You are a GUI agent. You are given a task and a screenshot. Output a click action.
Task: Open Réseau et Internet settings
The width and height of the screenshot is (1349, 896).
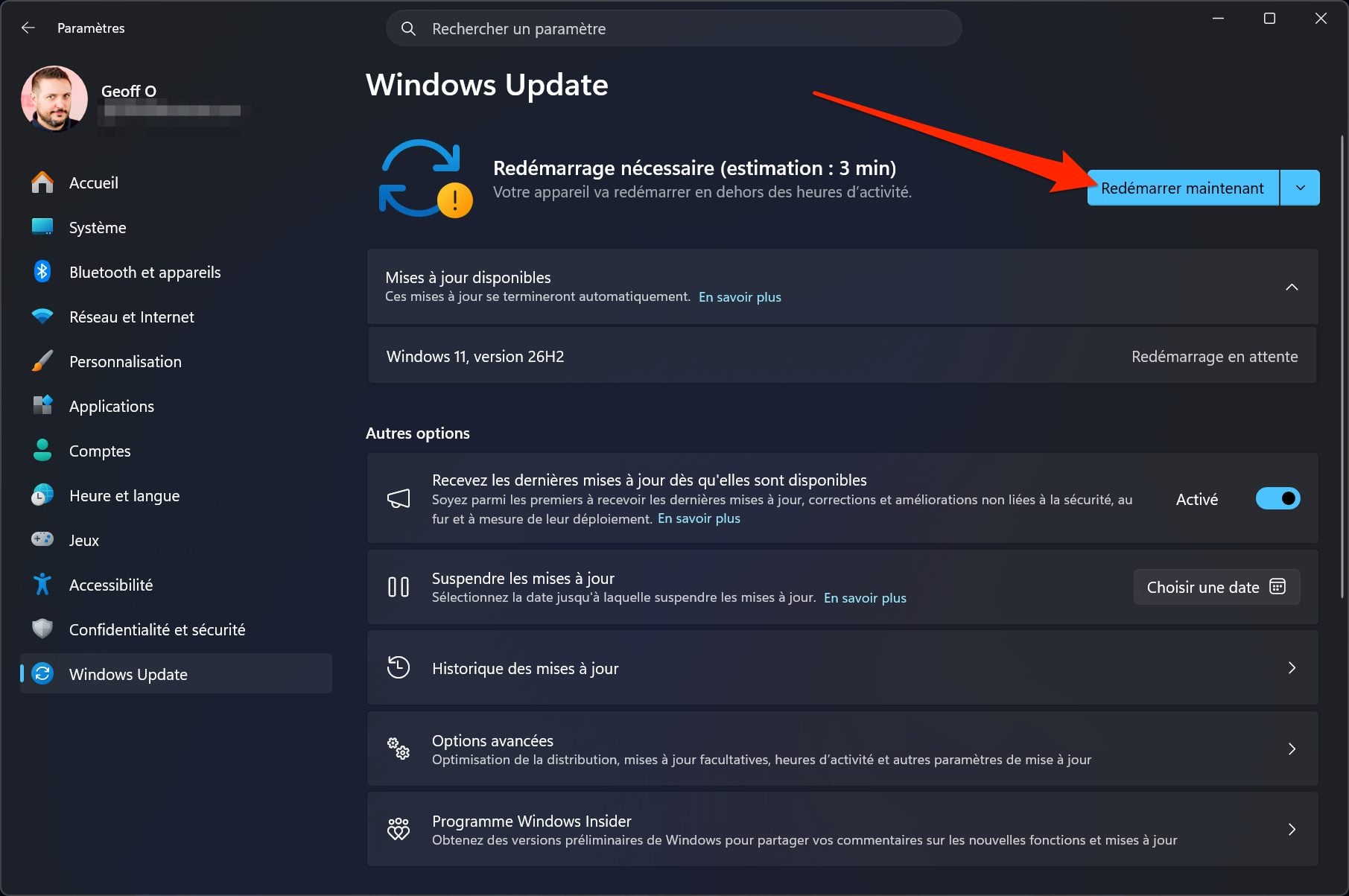(176, 317)
